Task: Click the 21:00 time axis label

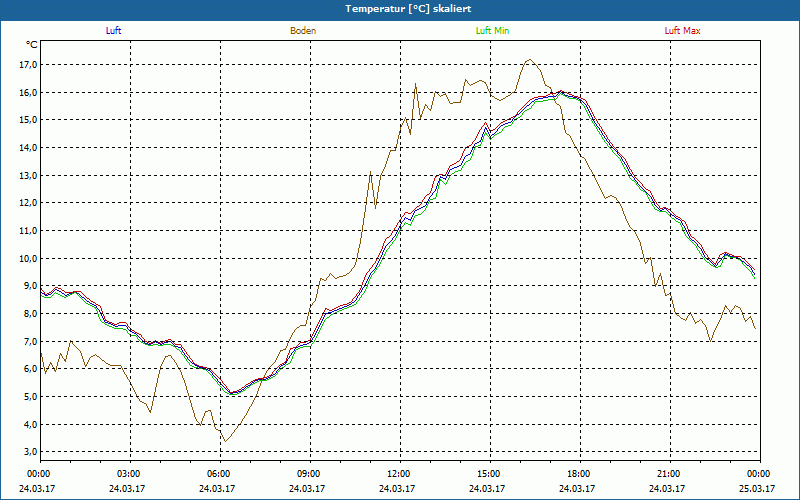Action: pyautogui.click(x=667, y=474)
